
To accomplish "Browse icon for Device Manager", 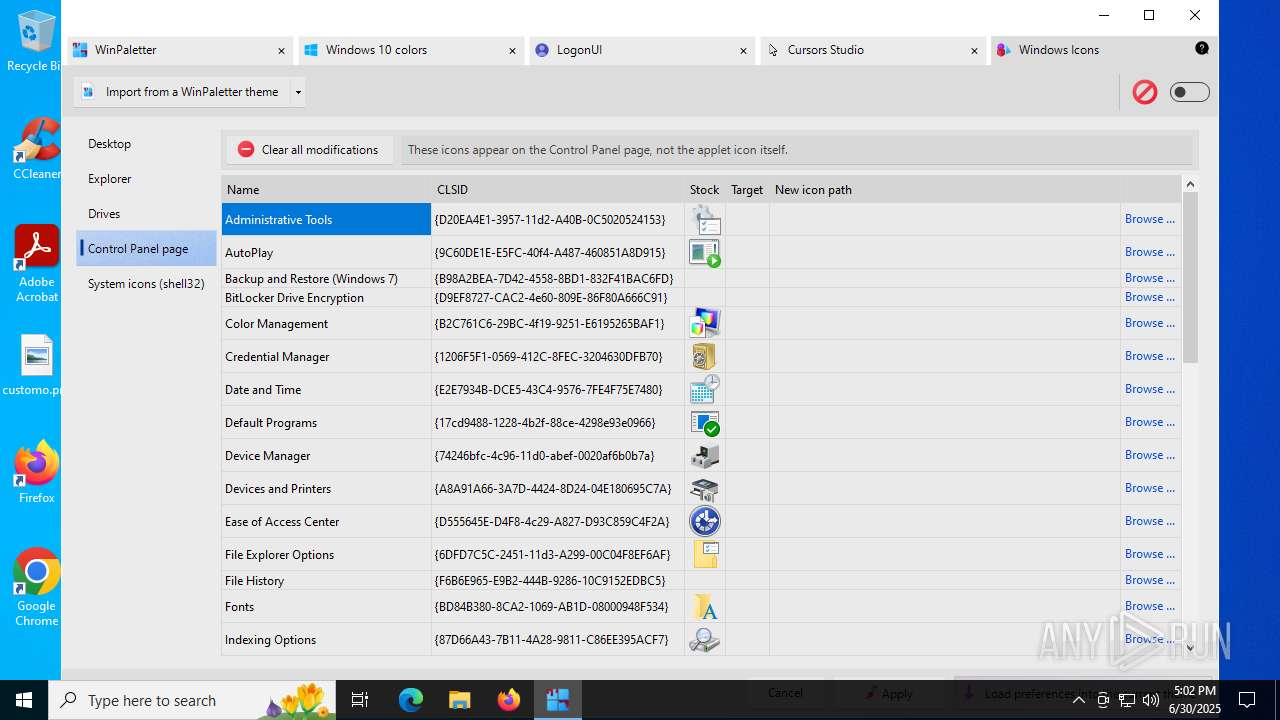I will coord(1149,455).
